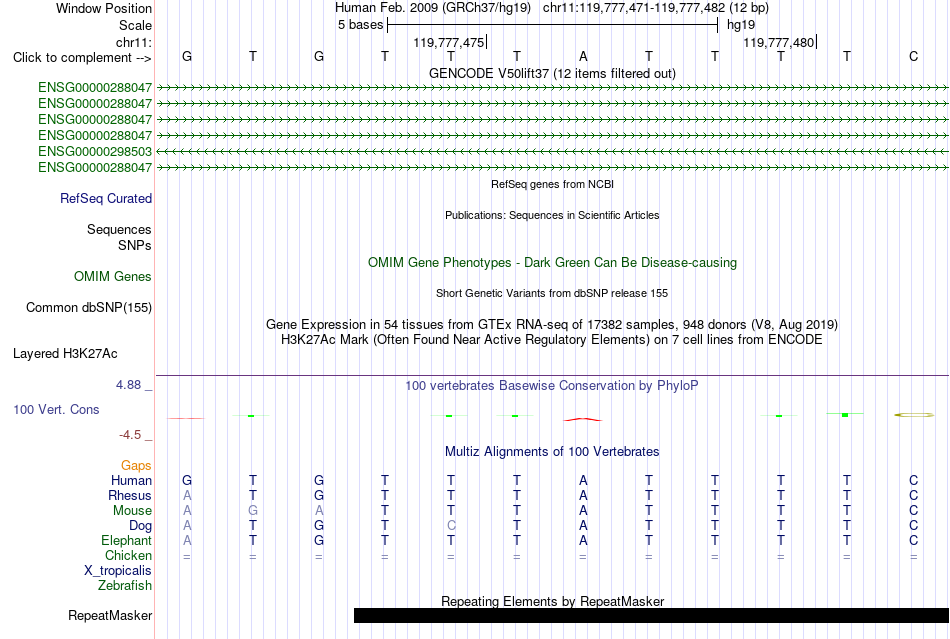950x639 pixels.
Task: Open the 'RefSeq genes from NCBI' track title
Action: click(552, 184)
